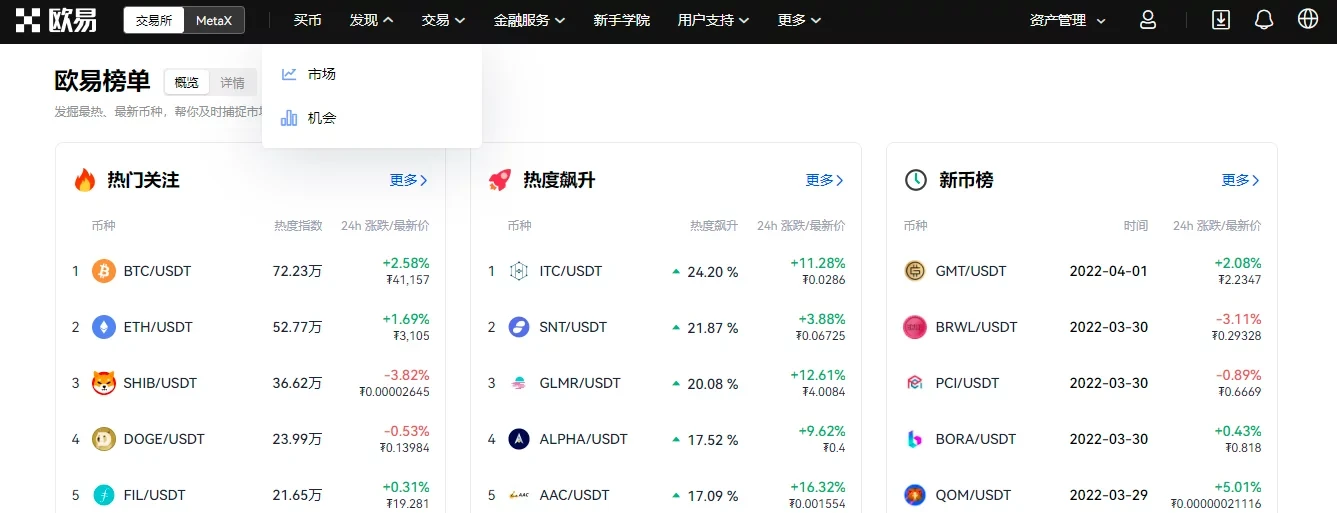Open the notification bell
Viewport: 1337px width, 513px height.
[x=1264, y=20]
